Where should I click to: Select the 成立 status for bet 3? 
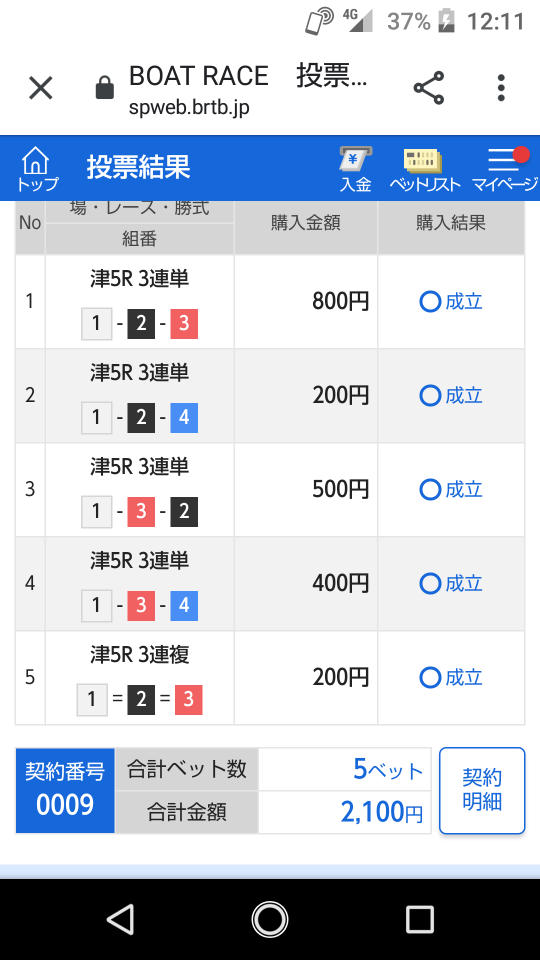click(451, 490)
